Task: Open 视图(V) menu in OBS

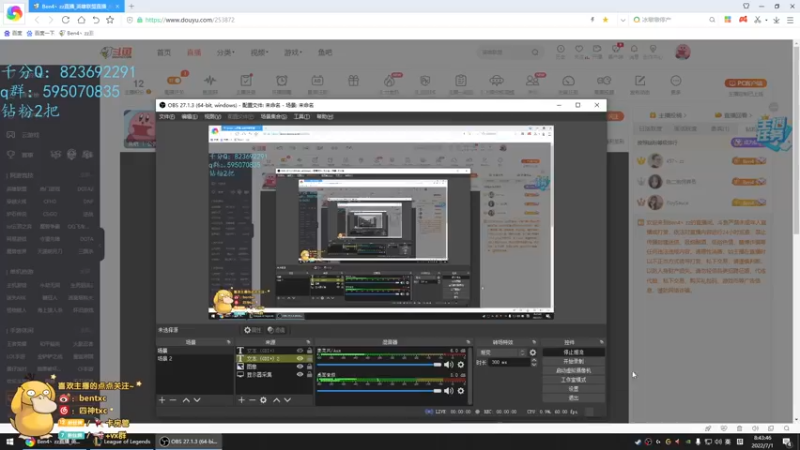Action: click(212, 117)
